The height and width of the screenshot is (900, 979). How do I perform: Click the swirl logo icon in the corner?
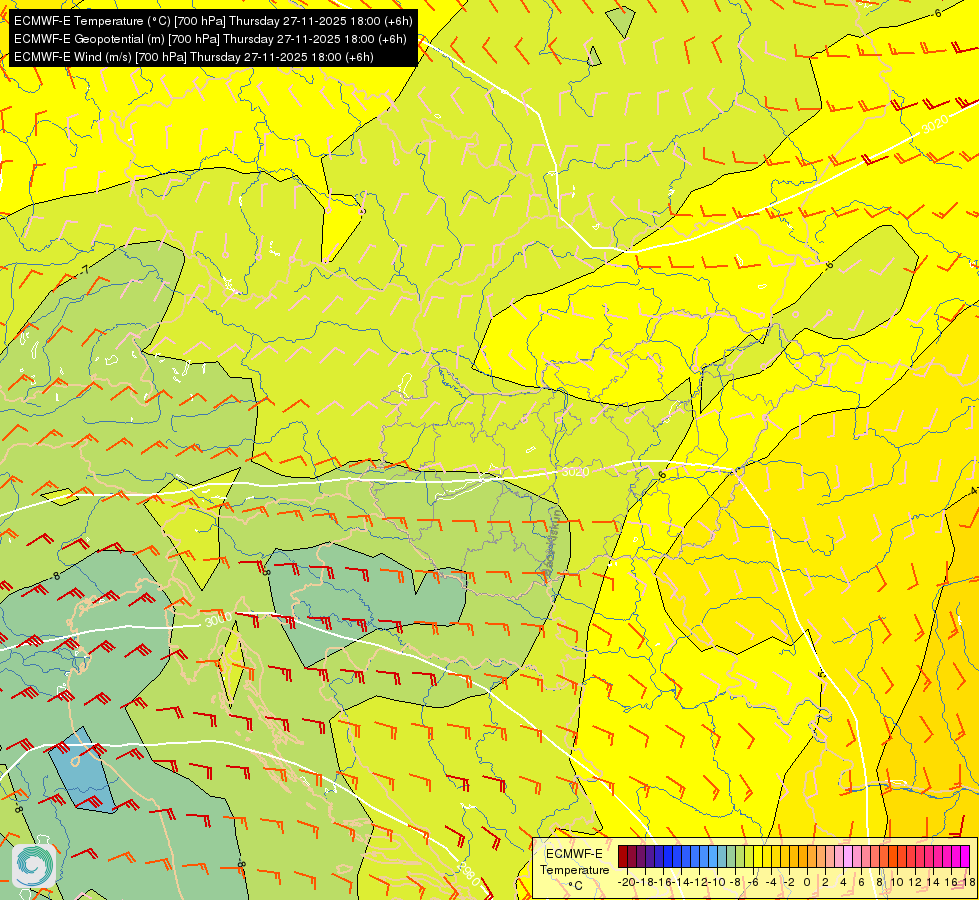[34, 865]
